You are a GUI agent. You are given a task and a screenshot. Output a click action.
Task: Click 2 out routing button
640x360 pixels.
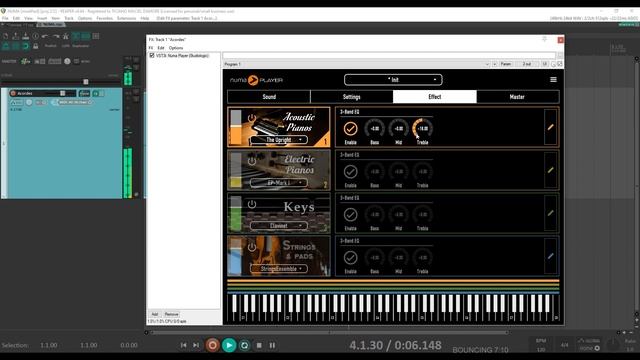coord(527,64)
